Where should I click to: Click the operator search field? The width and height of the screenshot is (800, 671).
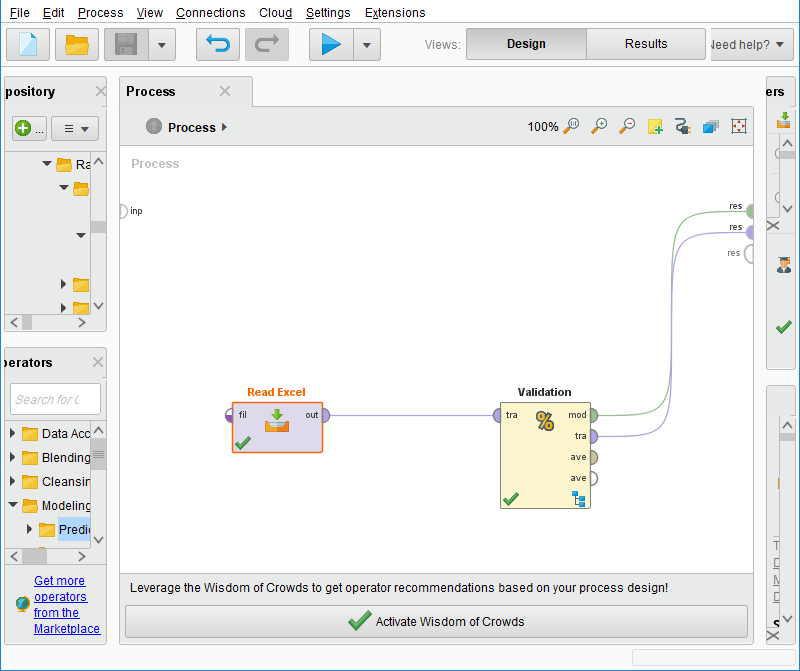55,399
